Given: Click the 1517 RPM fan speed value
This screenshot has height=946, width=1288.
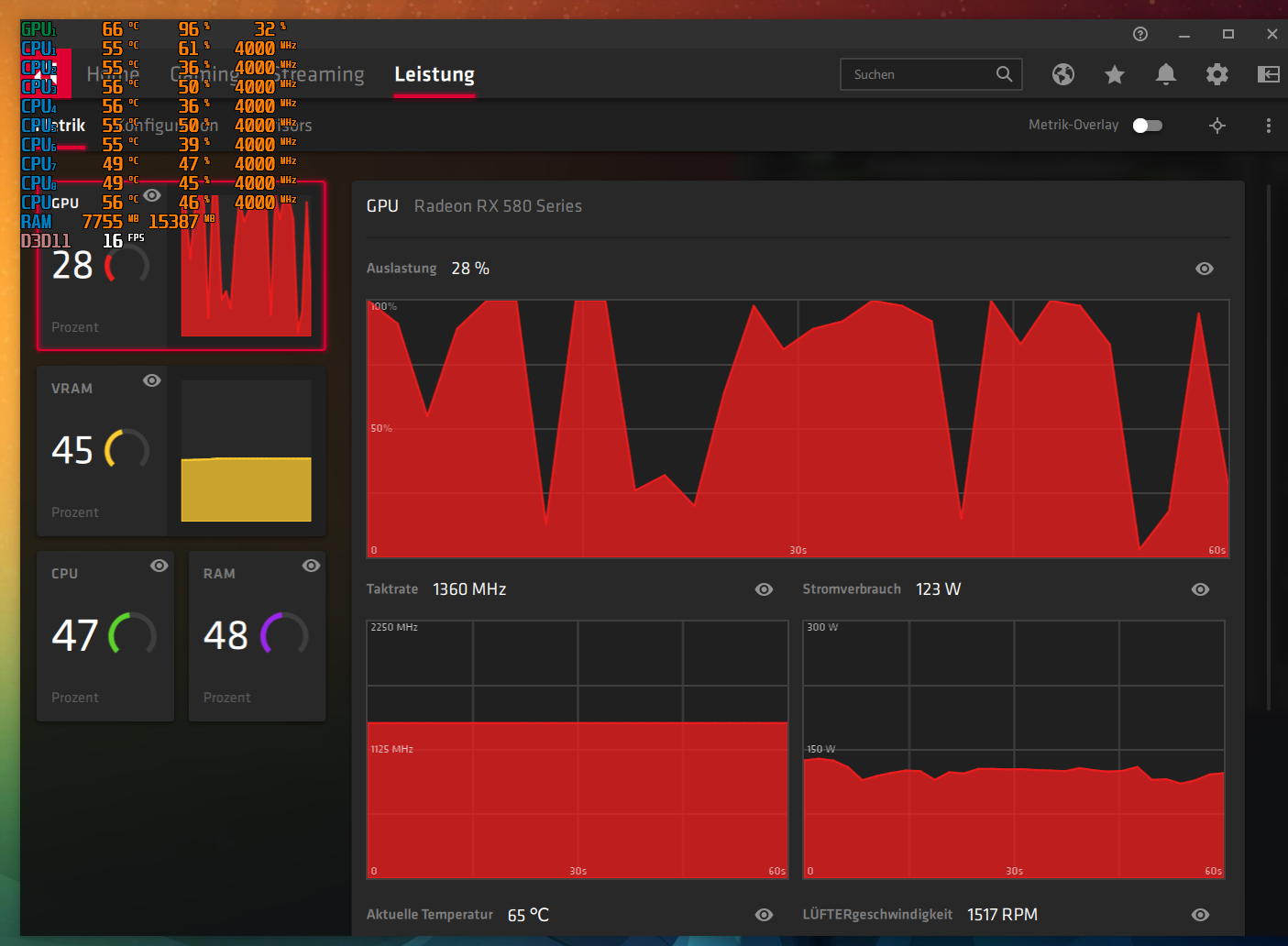Looking at the screenshot, I should 1002,915.
